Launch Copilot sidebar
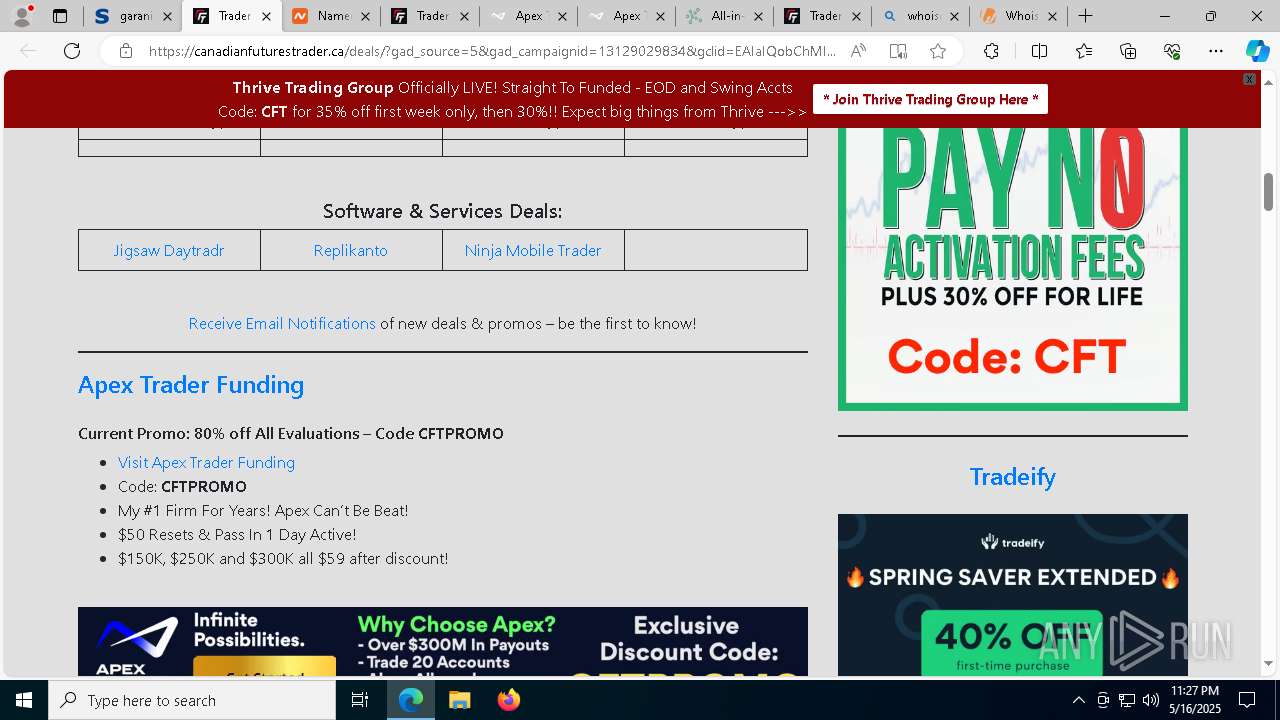 [x=1257, y=51]
